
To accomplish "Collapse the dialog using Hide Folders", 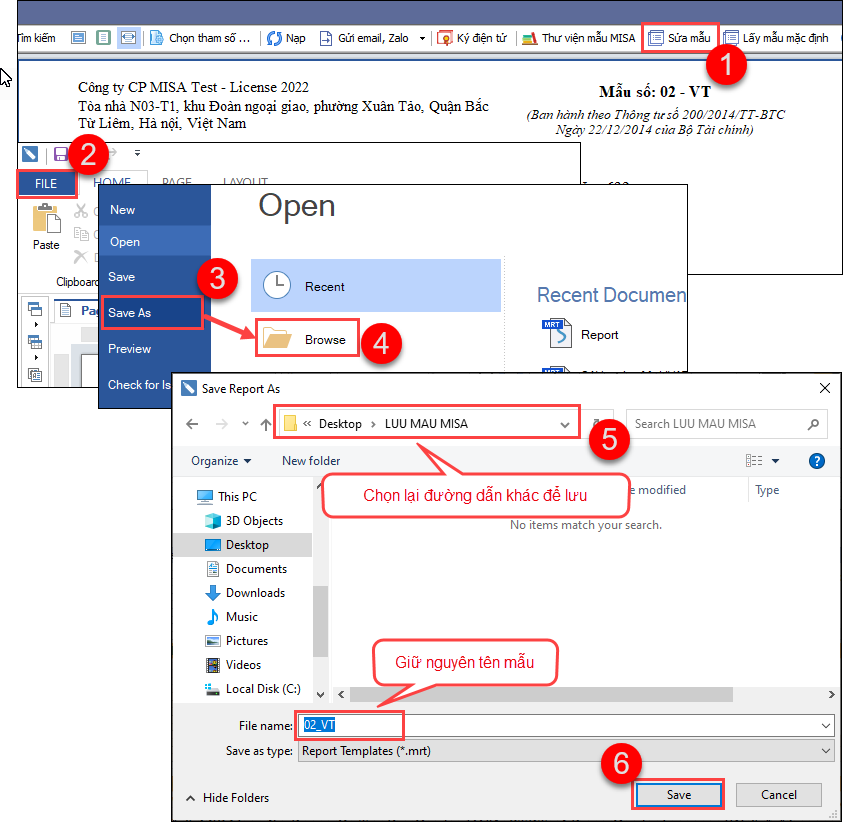I will (227, 798).
